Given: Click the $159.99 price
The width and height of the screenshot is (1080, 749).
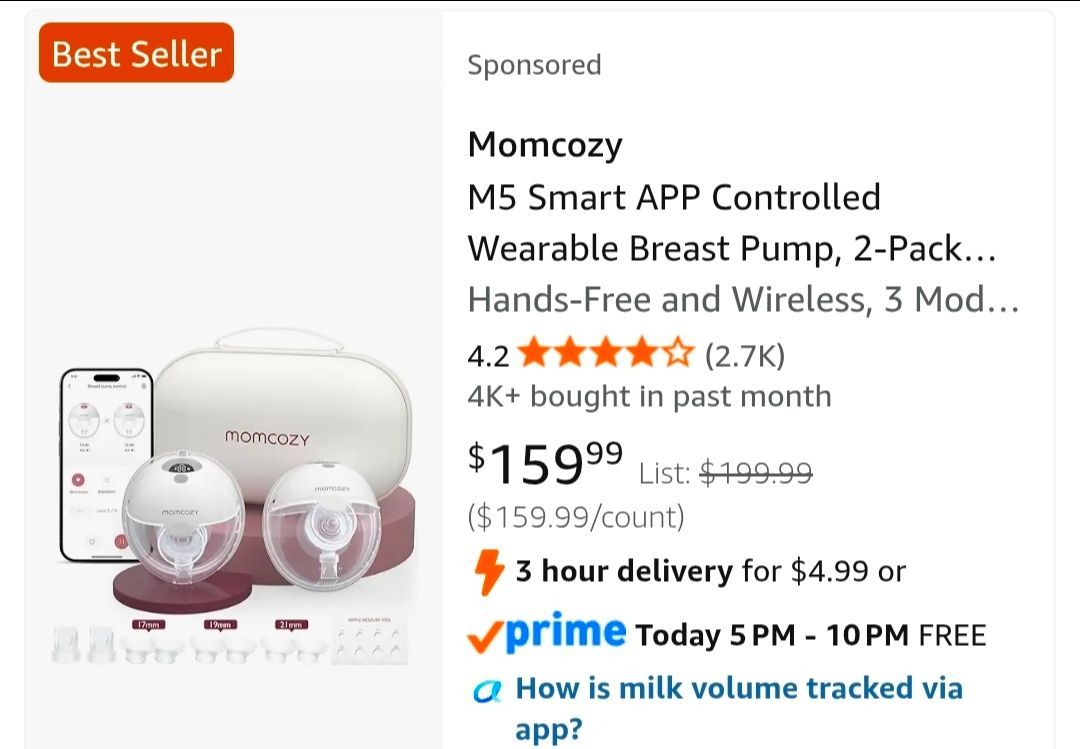Looking at the screenshot, I should click(546, 462).
